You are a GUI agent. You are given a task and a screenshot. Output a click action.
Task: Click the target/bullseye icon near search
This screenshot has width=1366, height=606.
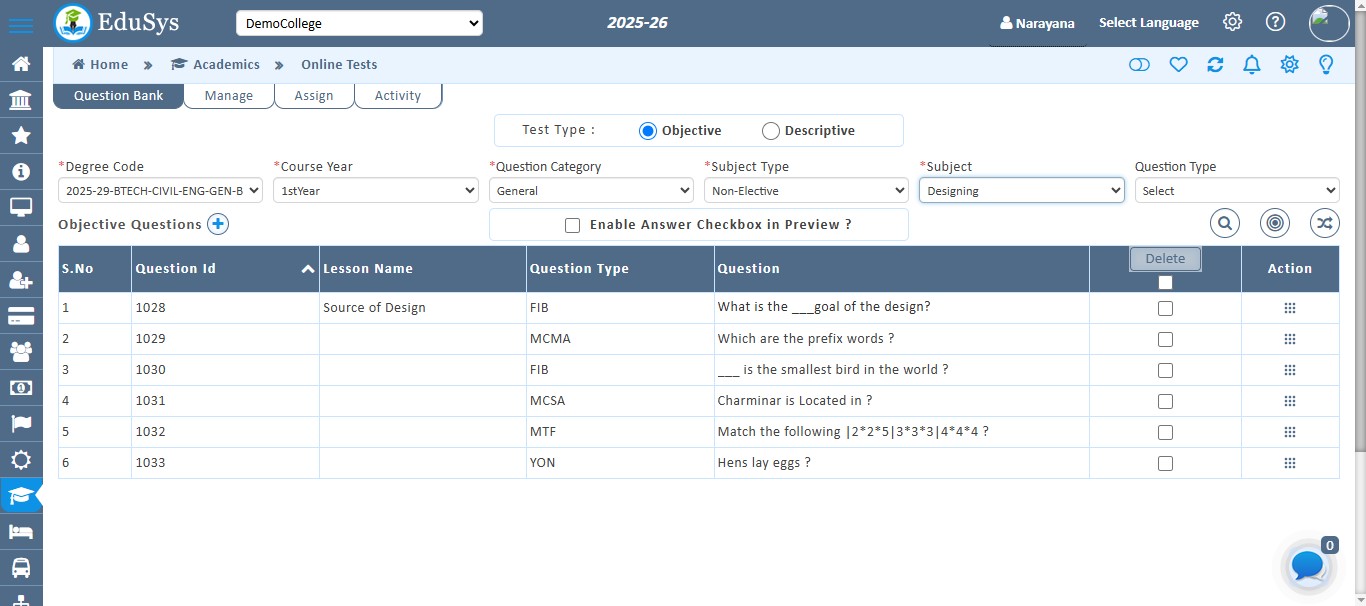pos(1274,223)
